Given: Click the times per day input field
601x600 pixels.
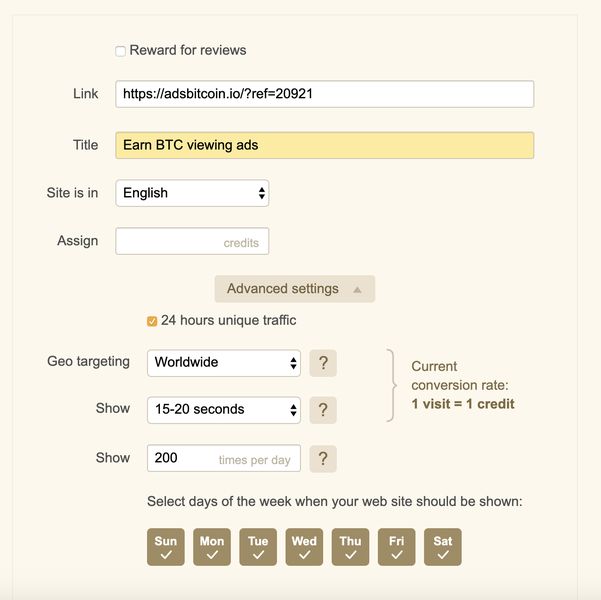Looking at the screenshot, I should click(223, 458).
